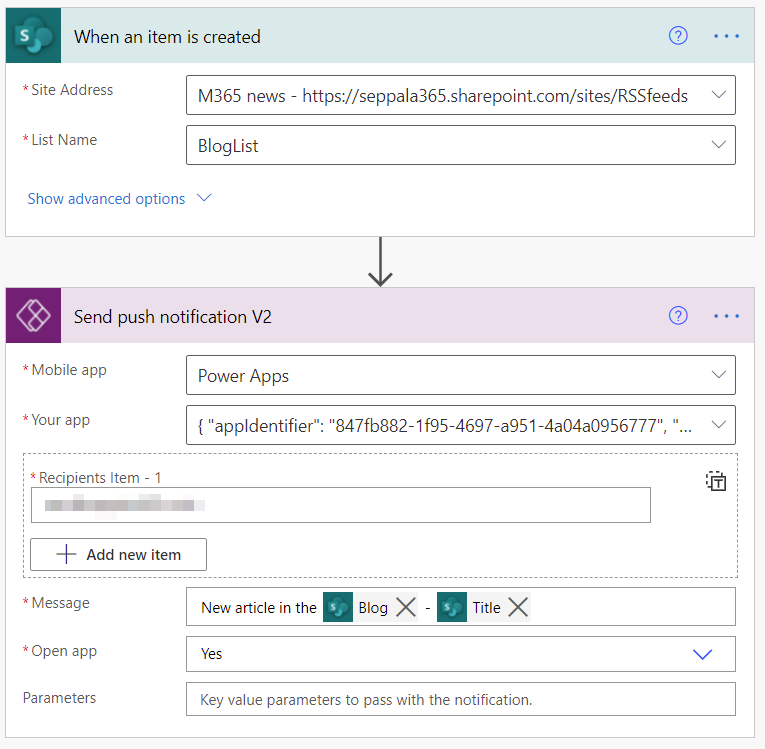Click the Blog SharePoint token icon
765x749 pixels.
(x=338, y=607)
